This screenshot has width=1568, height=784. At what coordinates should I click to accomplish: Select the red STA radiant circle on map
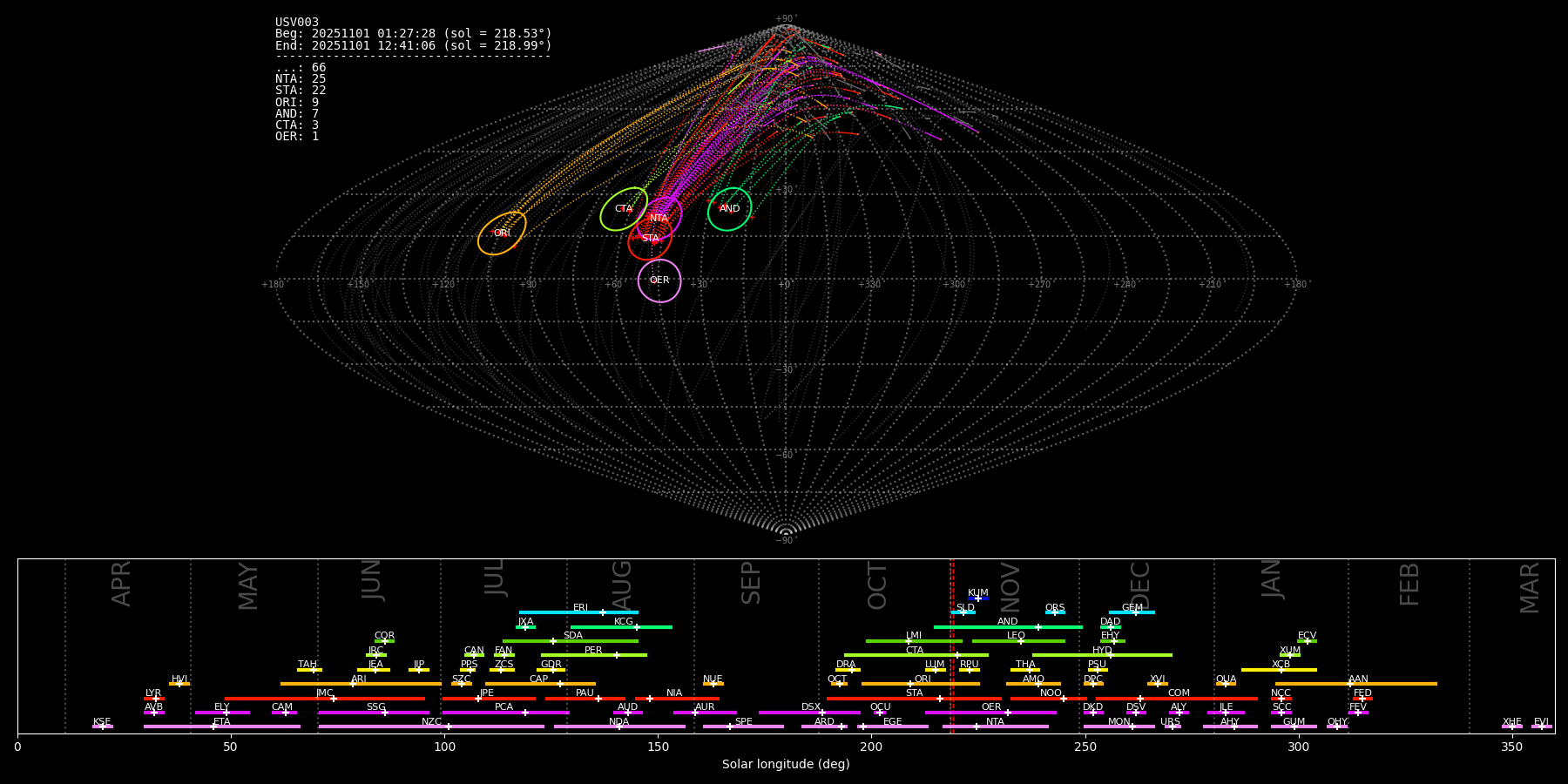tap(650, 238)
